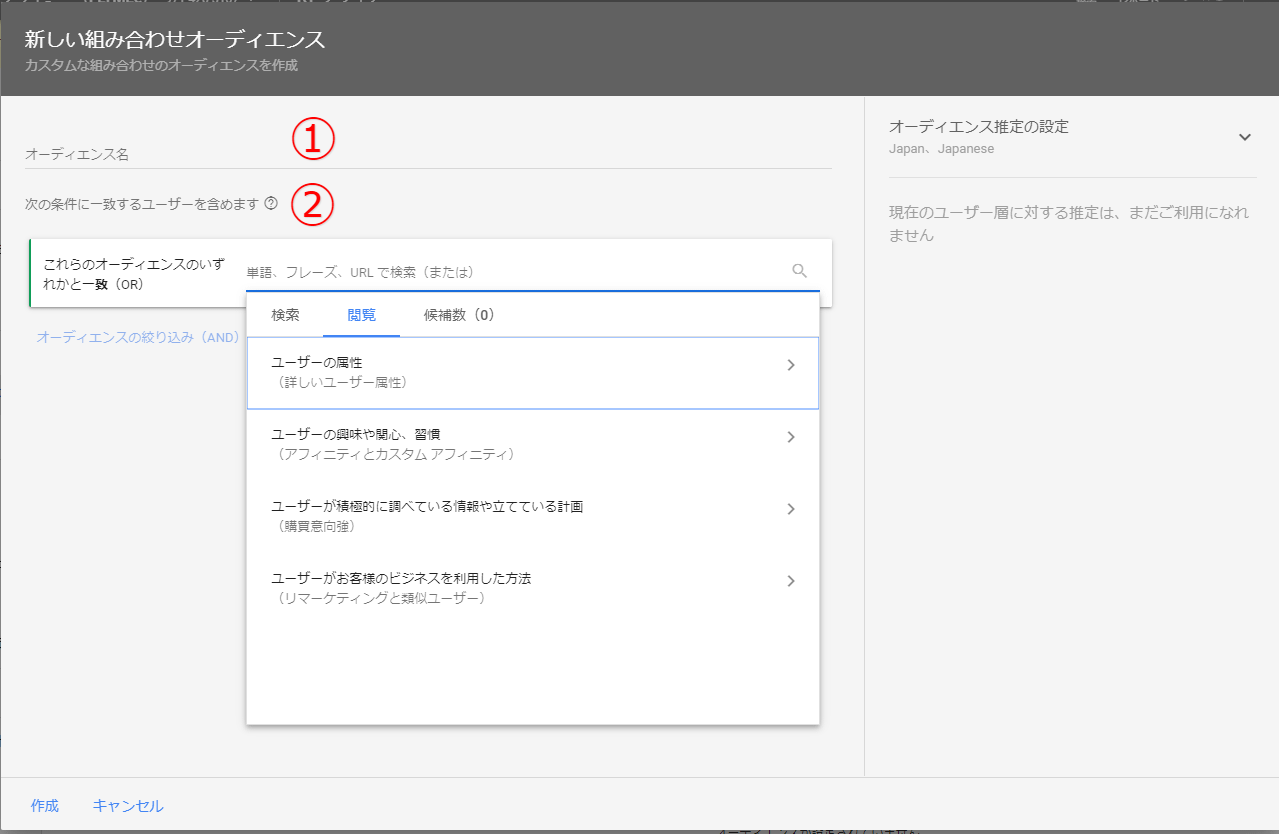This screenshot has width=1279, height=834.
Task: Expand the オーディエンス推定の設定 dropdown arrow
Action: pyautogui.click(x=1244, y=137)
